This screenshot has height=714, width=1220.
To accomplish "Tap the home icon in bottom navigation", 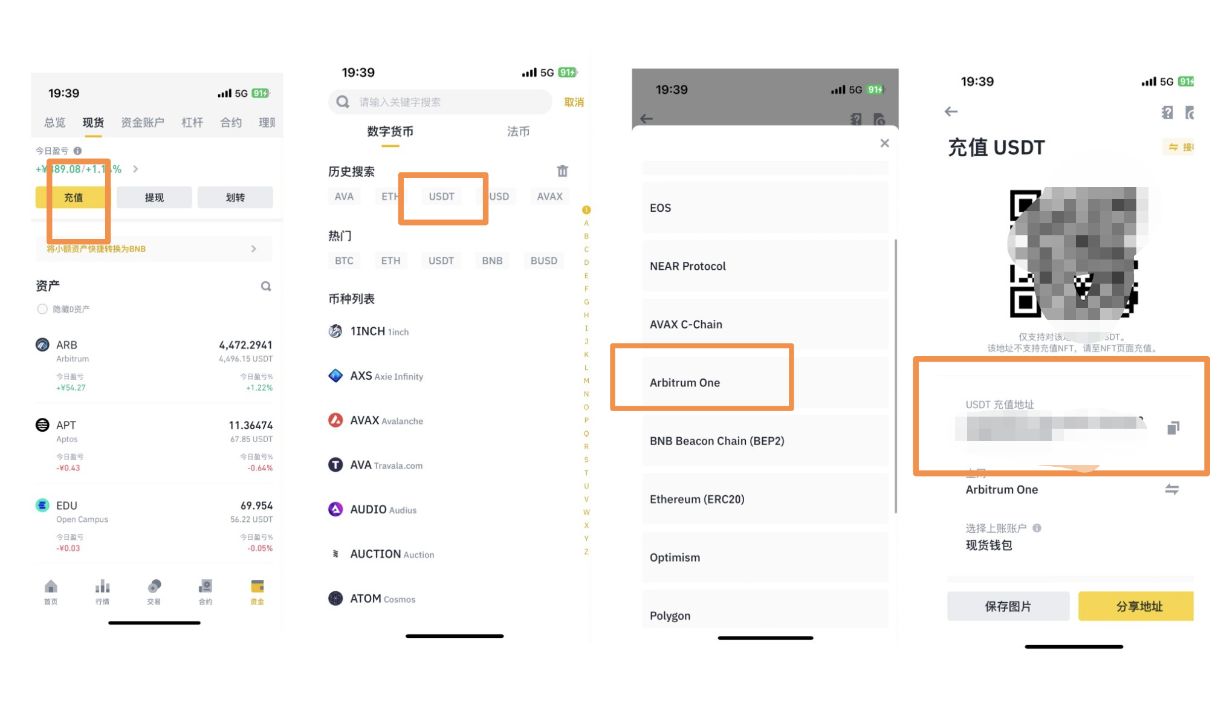I will click(x=51, y=590).
